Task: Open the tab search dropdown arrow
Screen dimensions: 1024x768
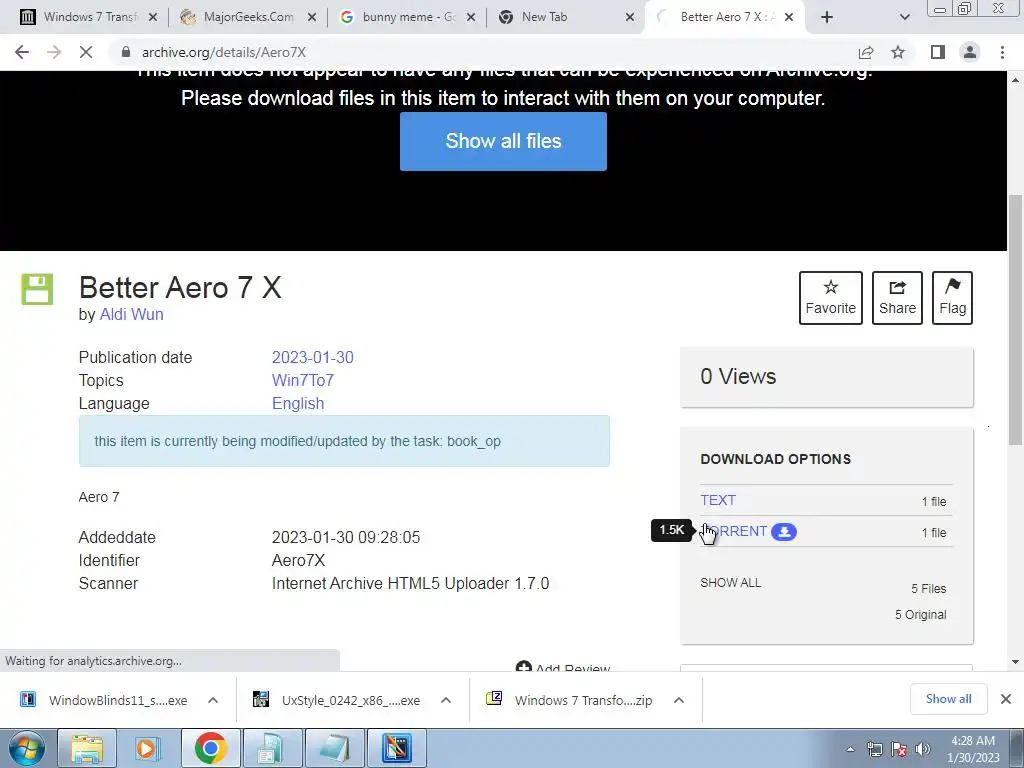Action: tap(904, 17)
